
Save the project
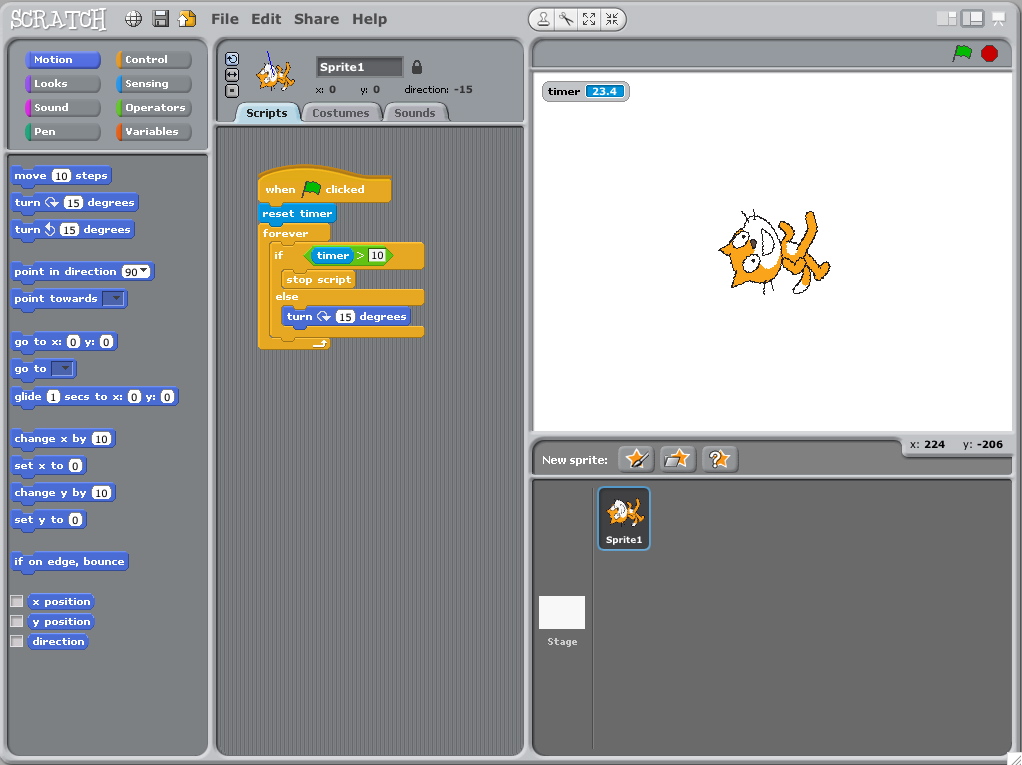point(160,18)
